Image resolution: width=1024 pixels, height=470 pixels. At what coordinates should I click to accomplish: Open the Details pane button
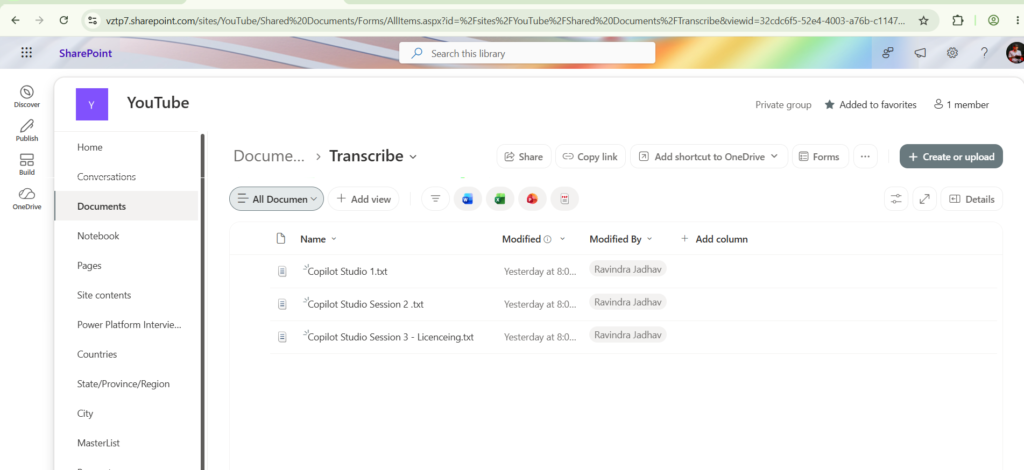[971, 199]
